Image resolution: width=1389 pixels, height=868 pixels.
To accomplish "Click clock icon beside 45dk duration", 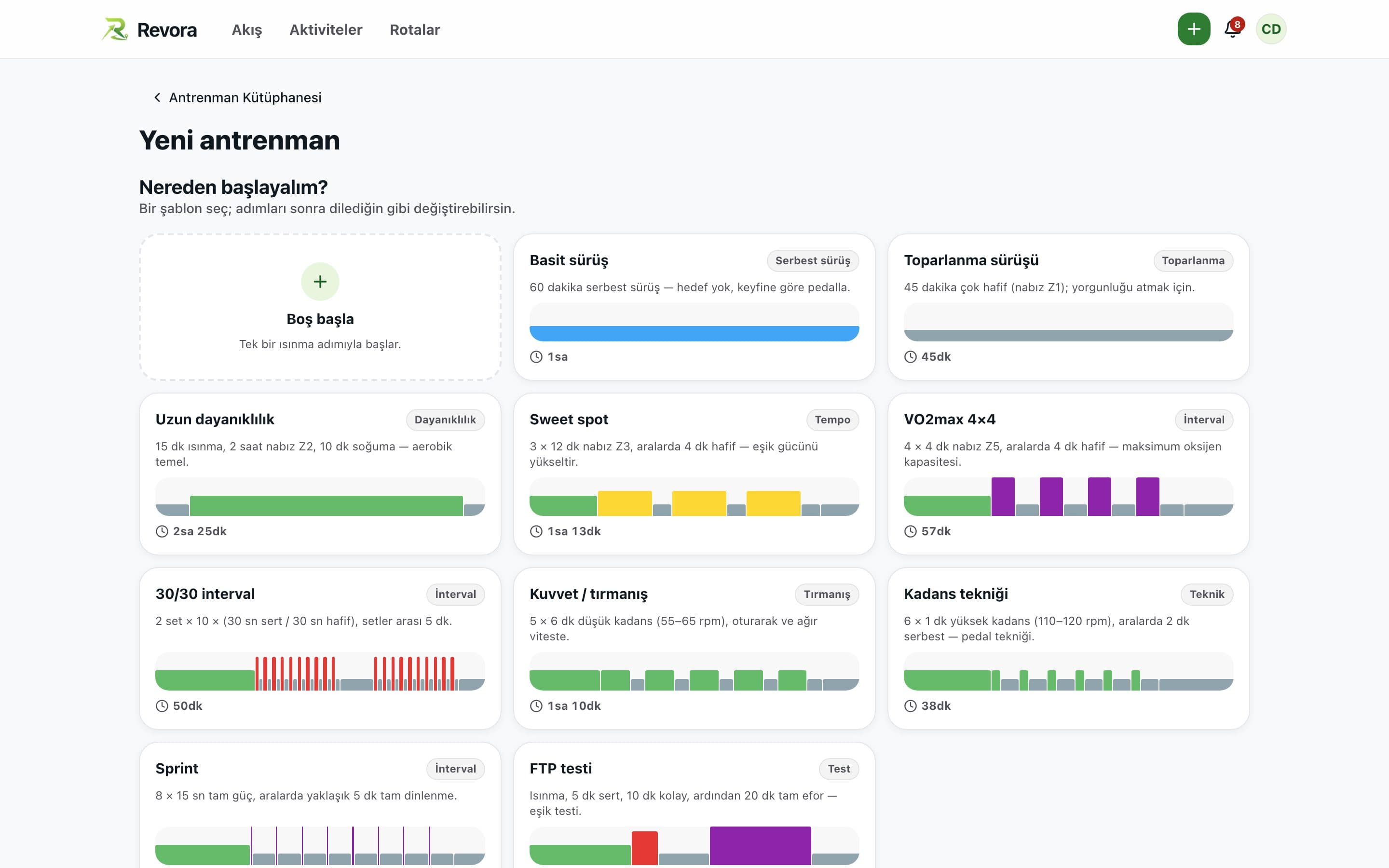I will 910,356.
